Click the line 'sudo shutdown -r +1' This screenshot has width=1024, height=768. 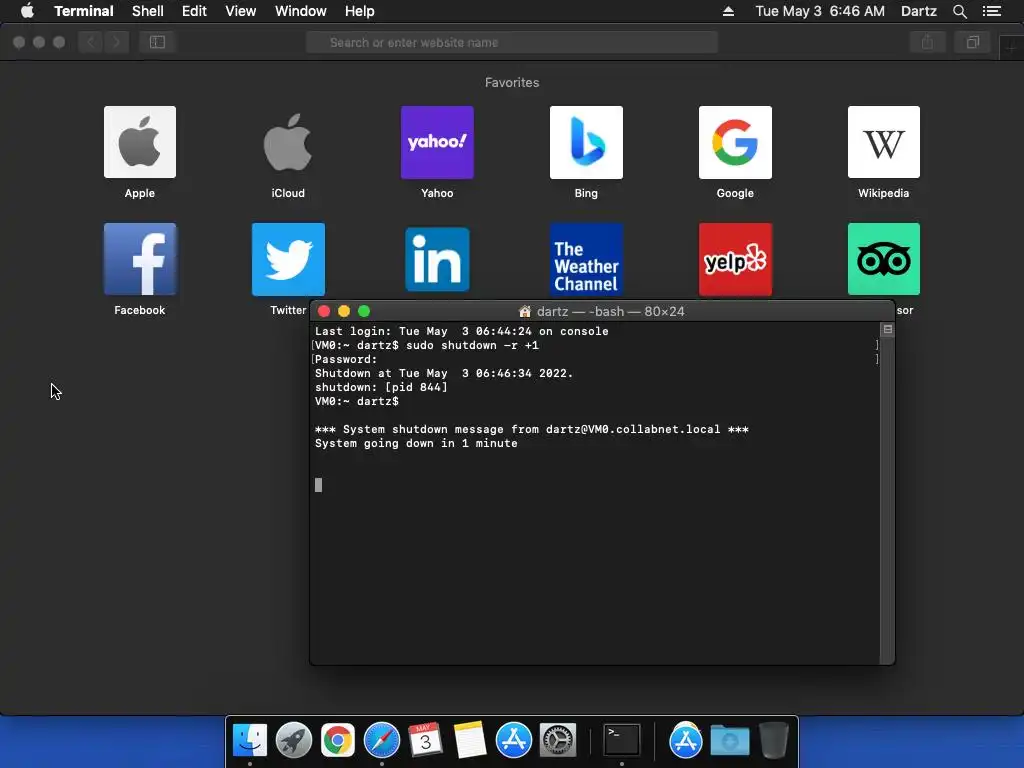[472, 345]
